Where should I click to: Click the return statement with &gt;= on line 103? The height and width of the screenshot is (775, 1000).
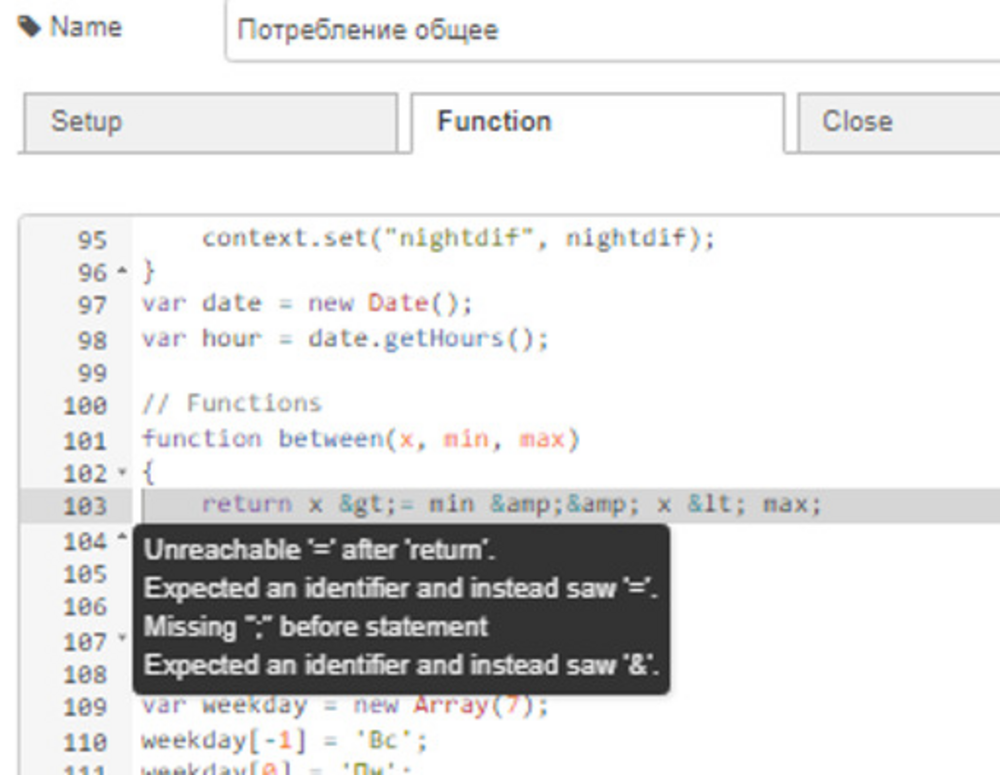[511, 505]
